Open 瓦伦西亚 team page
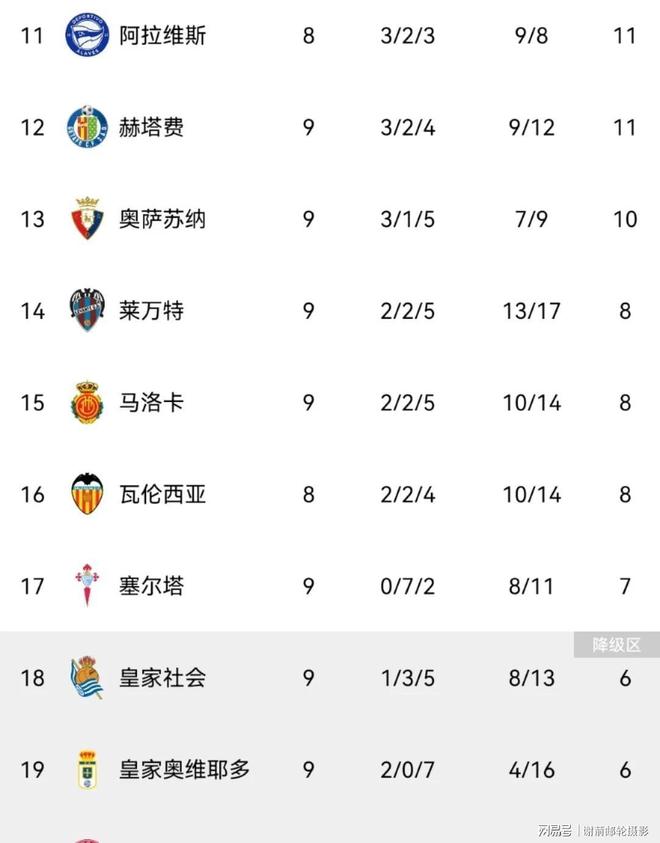The width and height of the screenshot is (660, 843). [163, 494]
